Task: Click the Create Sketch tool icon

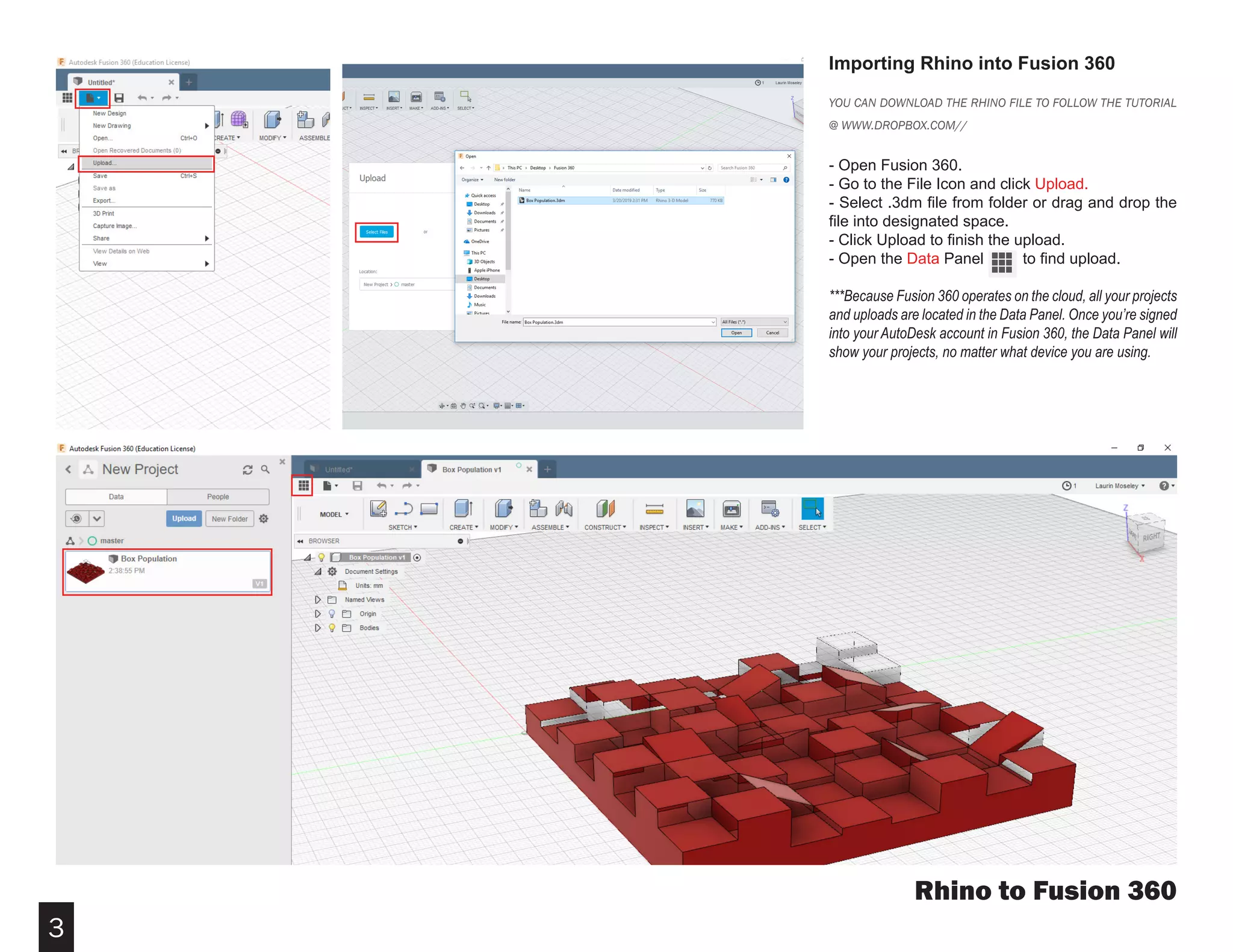Action: point(378,509)
